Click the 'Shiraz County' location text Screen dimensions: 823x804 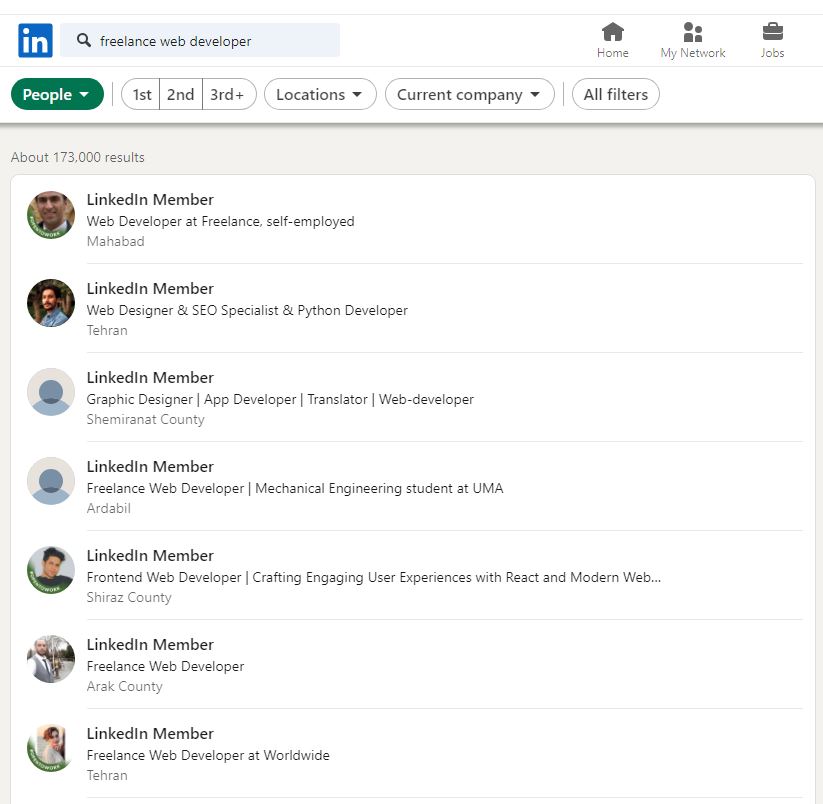click(x=129, y=597)
